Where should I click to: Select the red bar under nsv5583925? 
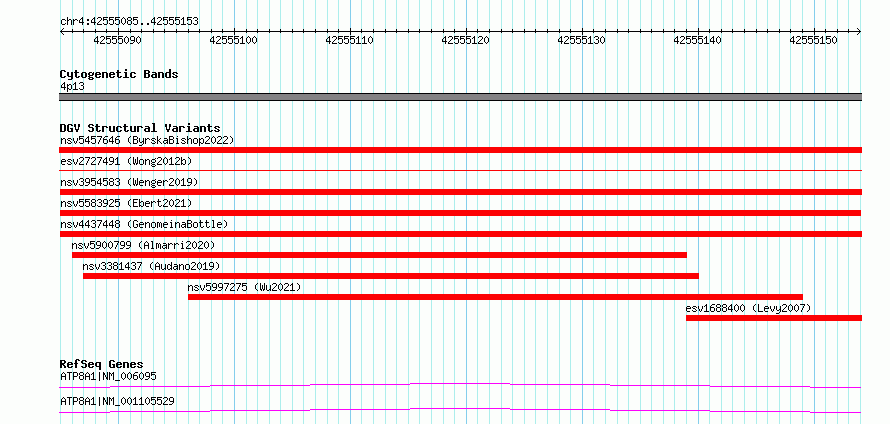[x=460, y=213]
